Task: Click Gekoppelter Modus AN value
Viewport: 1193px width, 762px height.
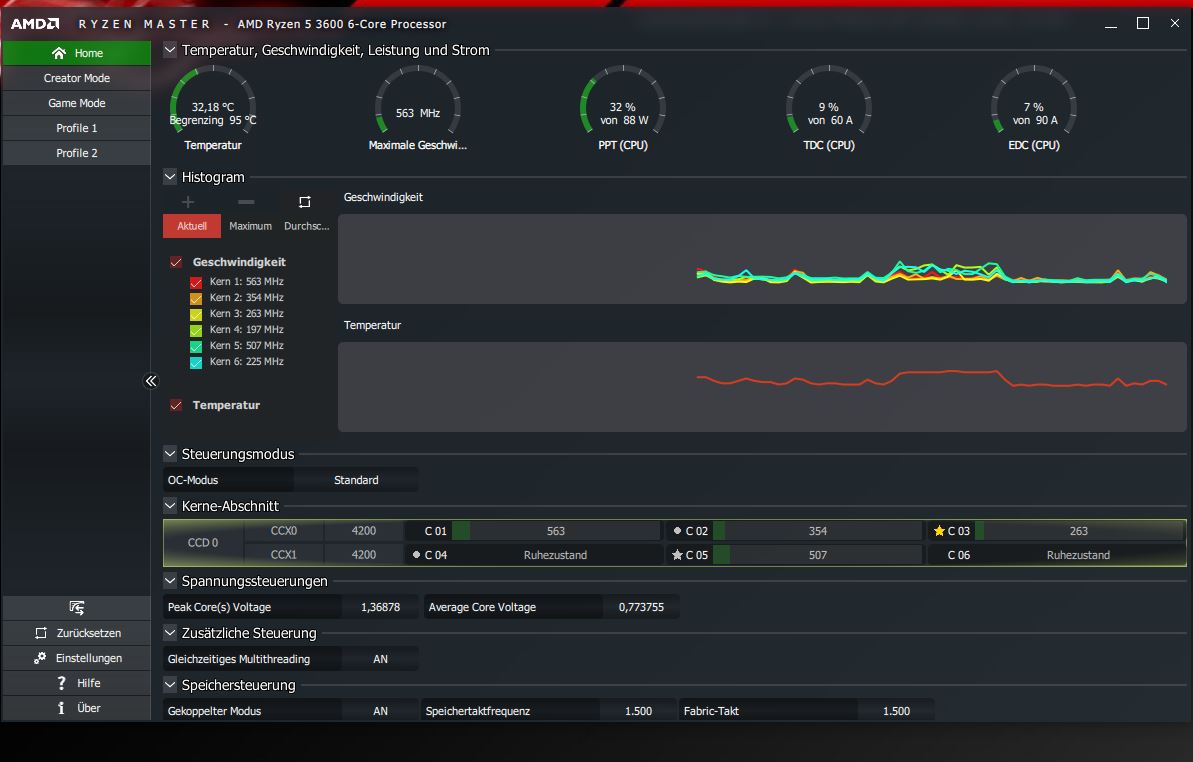Action: [380, 711]
